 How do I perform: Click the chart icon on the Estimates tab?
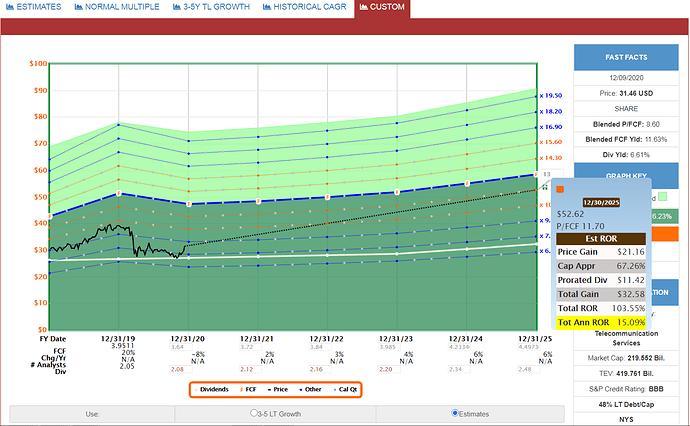coord(9,7)
